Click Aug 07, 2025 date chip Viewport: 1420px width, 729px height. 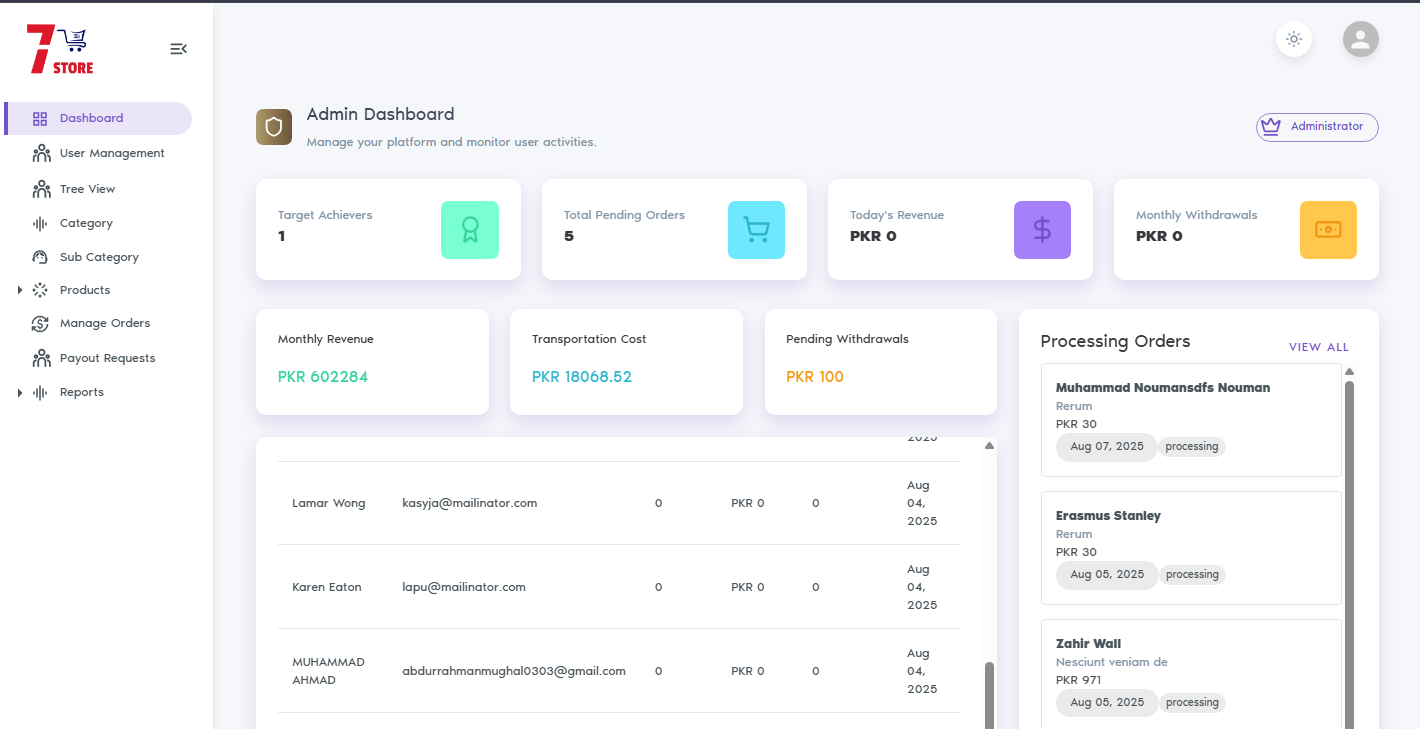click(x=1106, y=447)
